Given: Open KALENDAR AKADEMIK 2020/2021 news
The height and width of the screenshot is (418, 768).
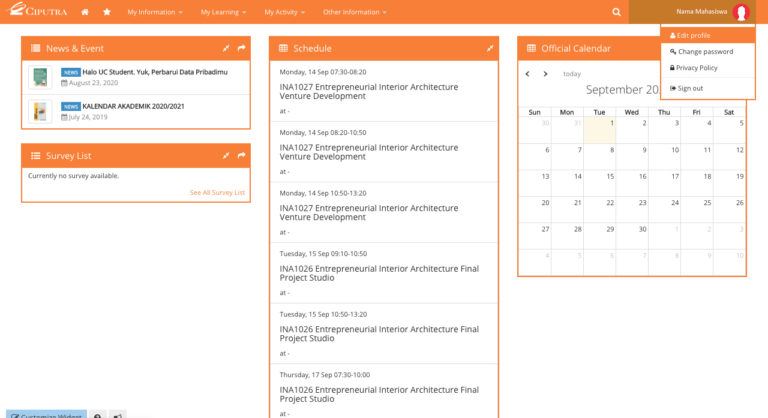Looking at the screenshot, I should (133, 106).
